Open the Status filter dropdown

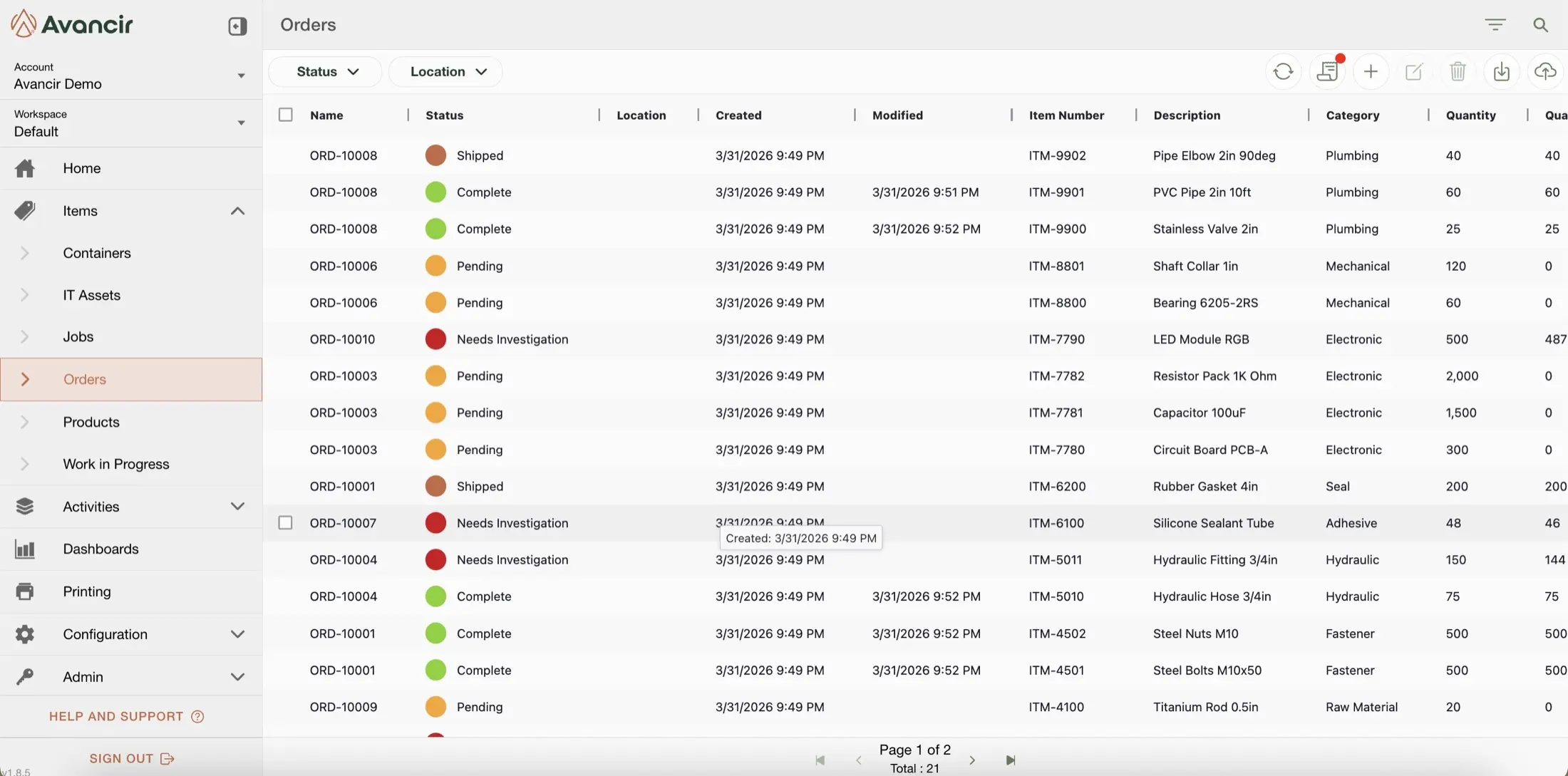(x=326, y=71)
